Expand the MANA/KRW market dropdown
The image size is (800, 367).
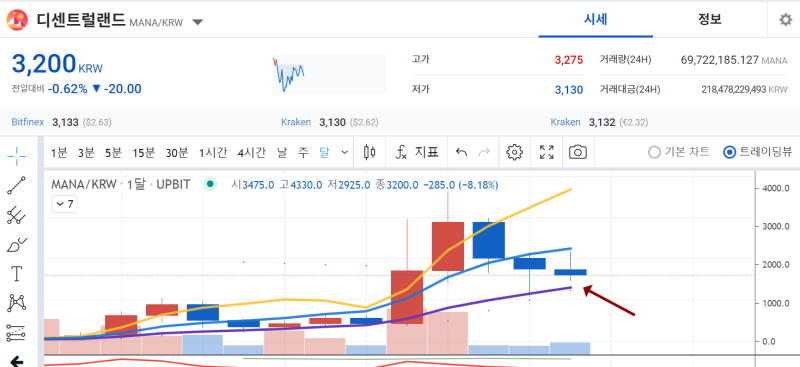click(198, 22)
